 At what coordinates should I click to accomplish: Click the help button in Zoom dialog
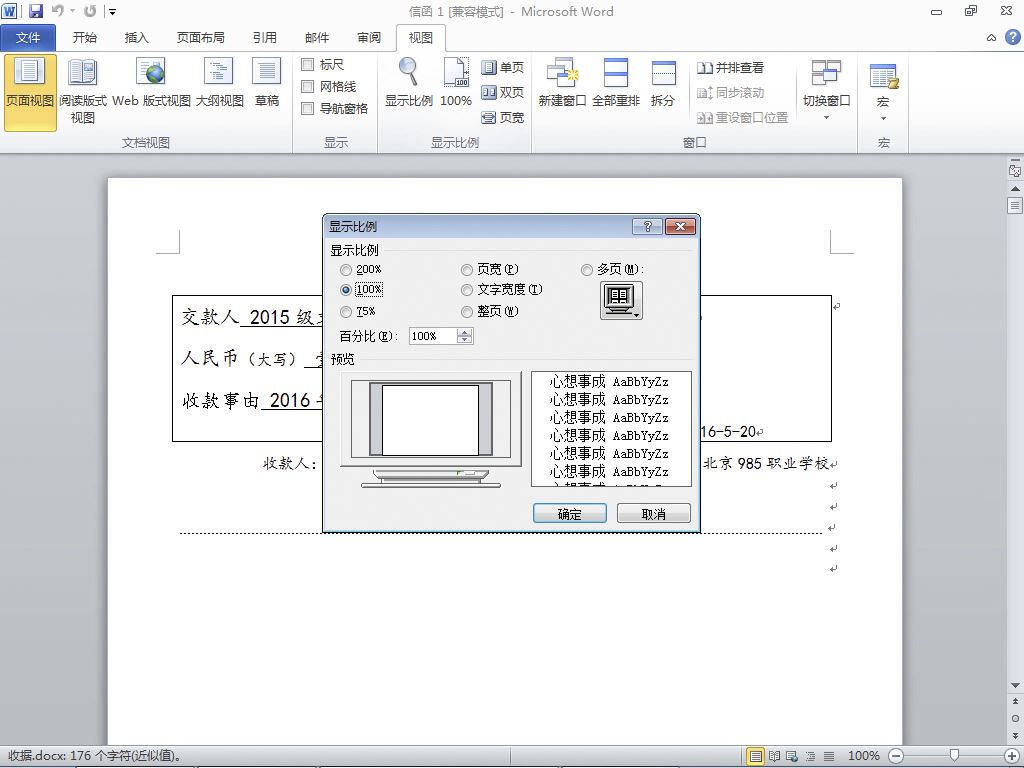(x=647, y=227)
